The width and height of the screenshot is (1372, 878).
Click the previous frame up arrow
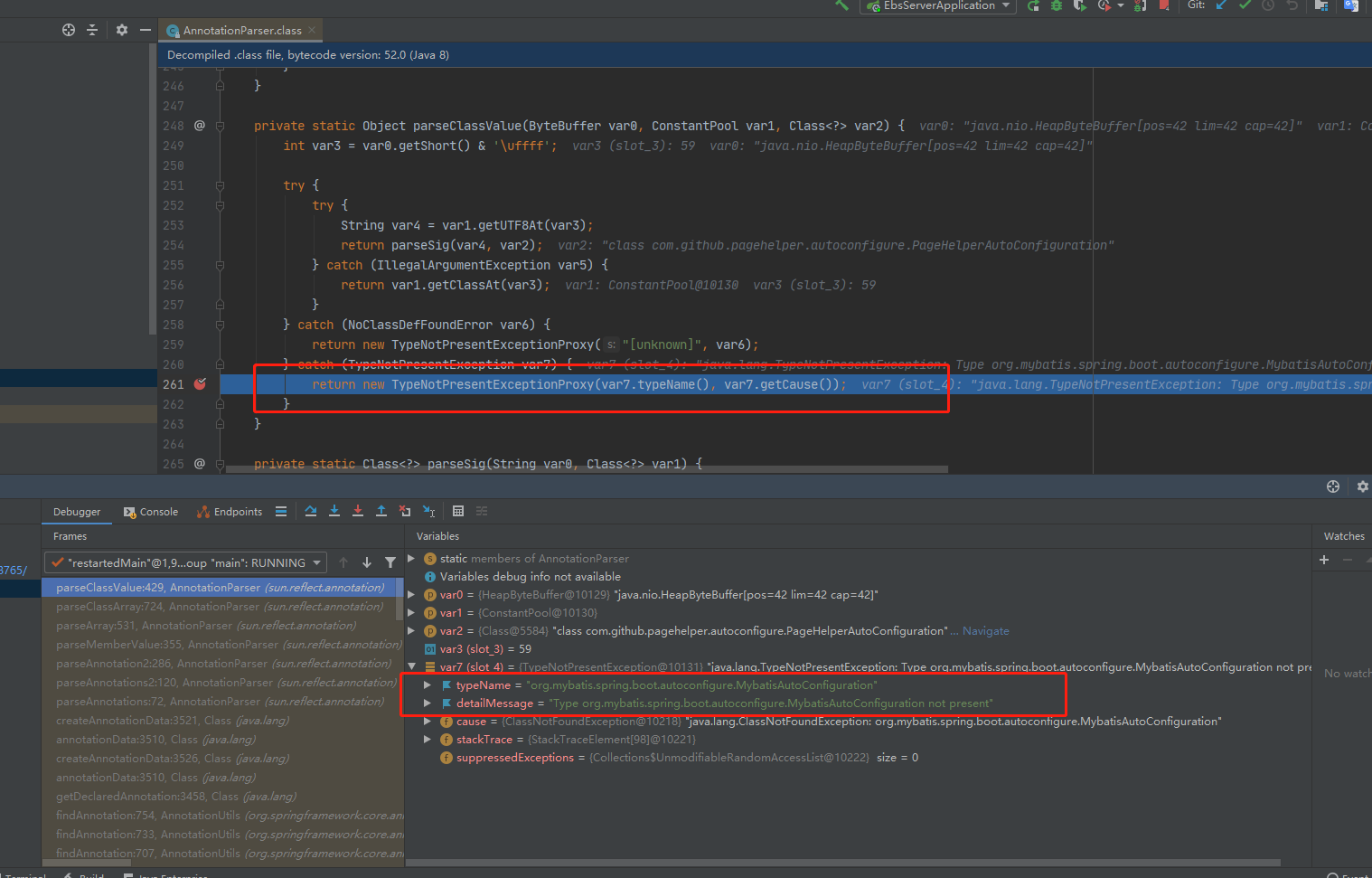click(343, 562)
